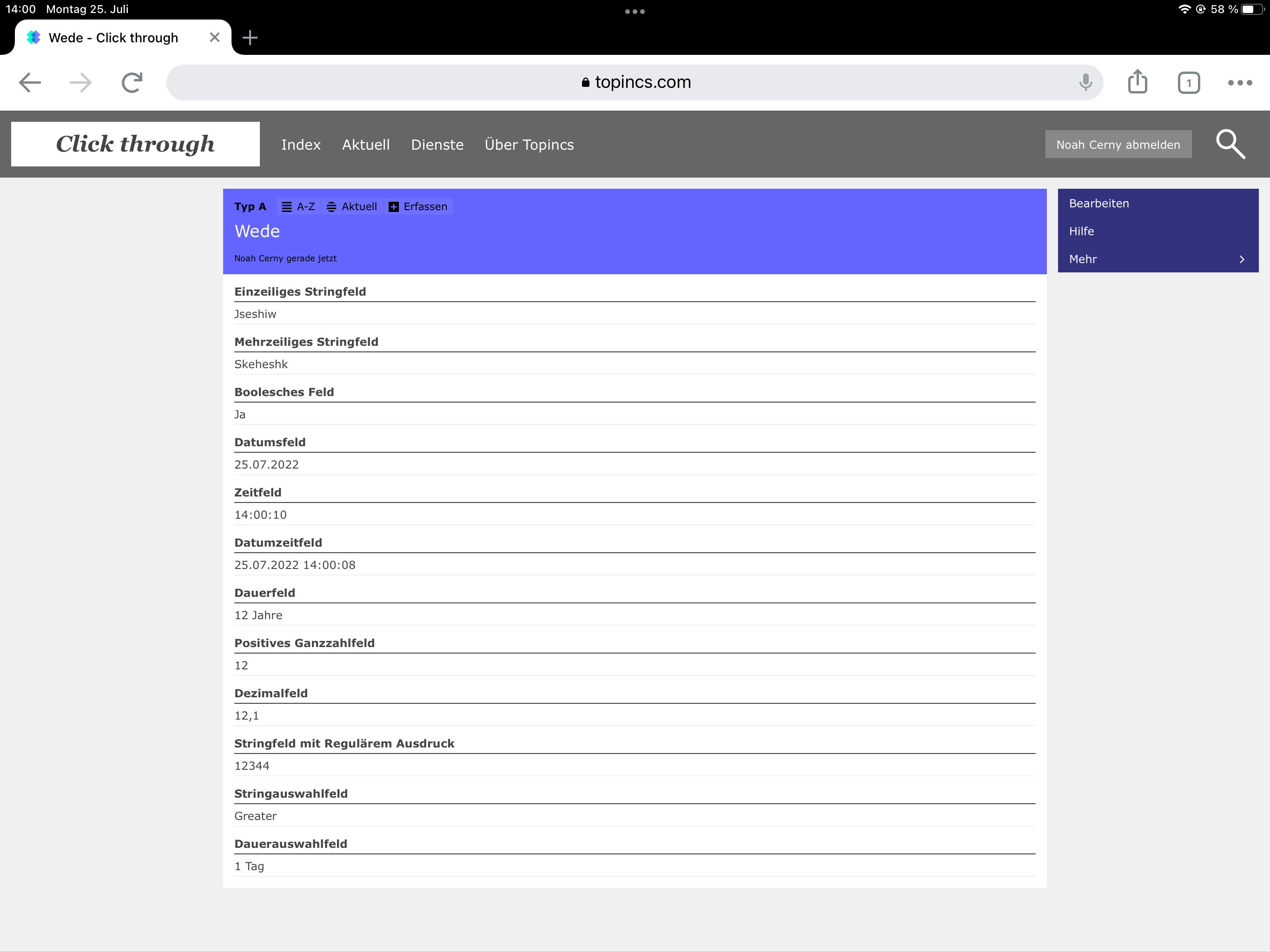The width and height of the screenshot is (1270, 952).
Task: Tap the topincs.com address bar
Action: [635, 83]
